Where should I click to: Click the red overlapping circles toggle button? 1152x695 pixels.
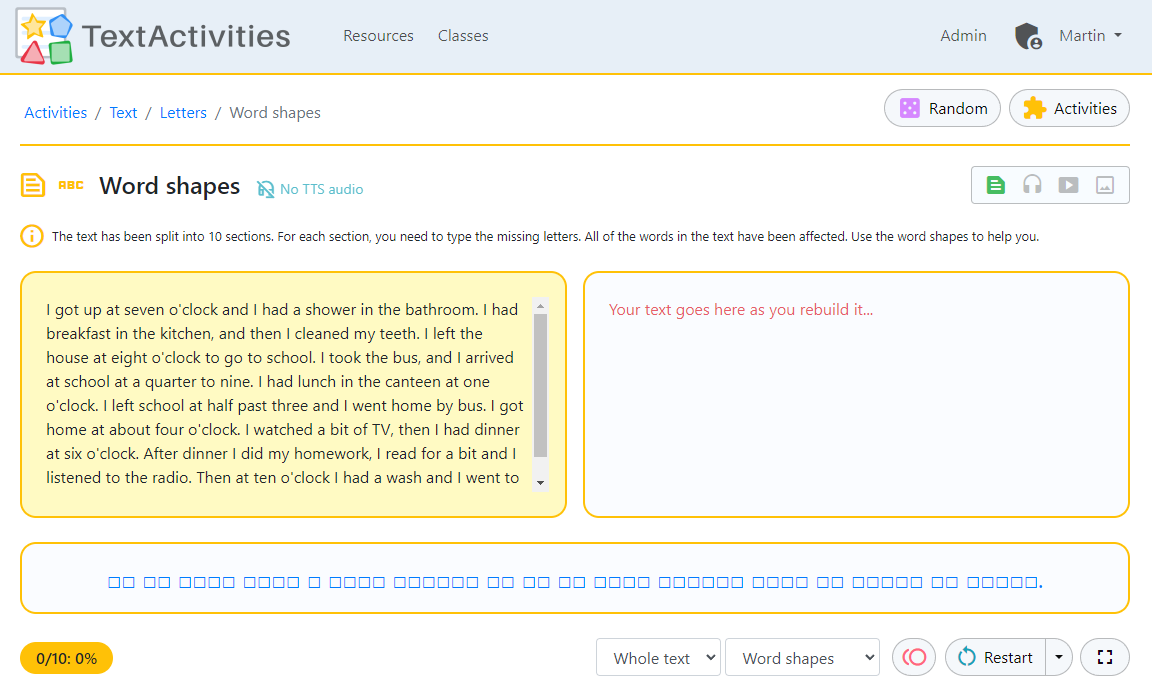pos(914,657)
